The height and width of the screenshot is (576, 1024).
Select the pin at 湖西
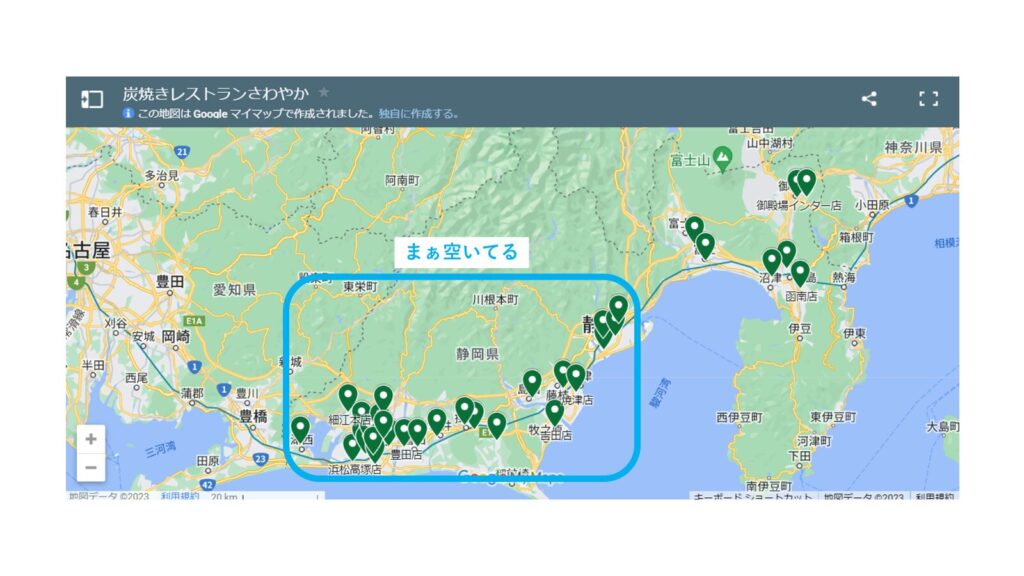(300, 430)
